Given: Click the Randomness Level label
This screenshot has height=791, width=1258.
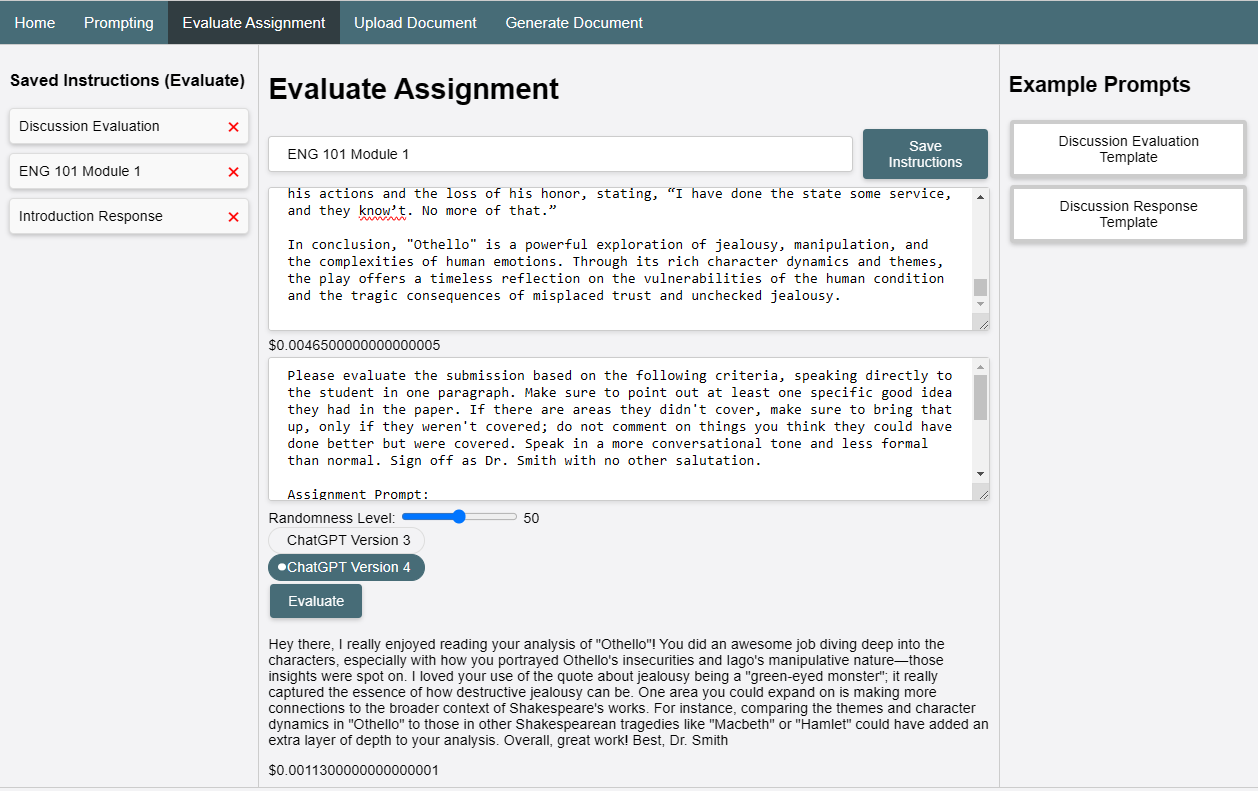Looking at the screenshot, I should pos(332,518).
